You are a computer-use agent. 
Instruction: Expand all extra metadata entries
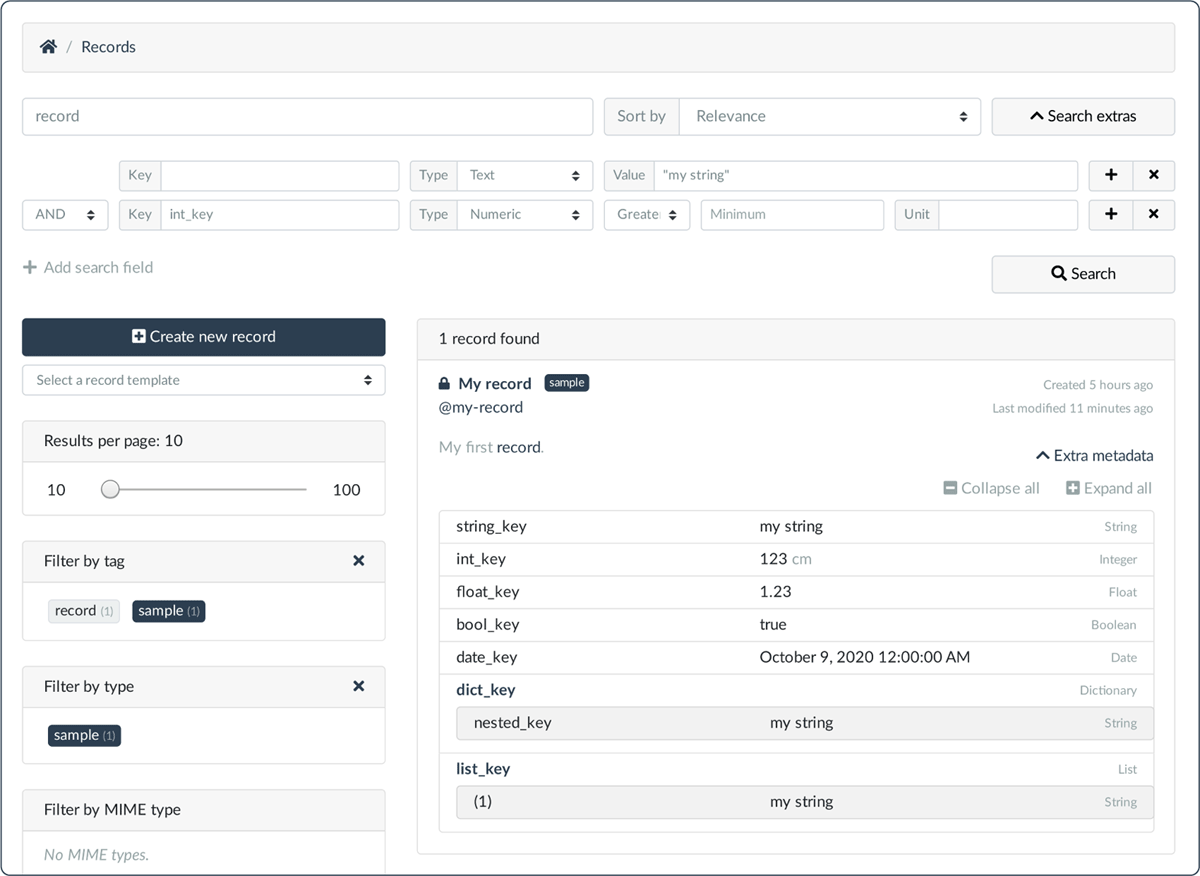click(x=1109, y=488)
